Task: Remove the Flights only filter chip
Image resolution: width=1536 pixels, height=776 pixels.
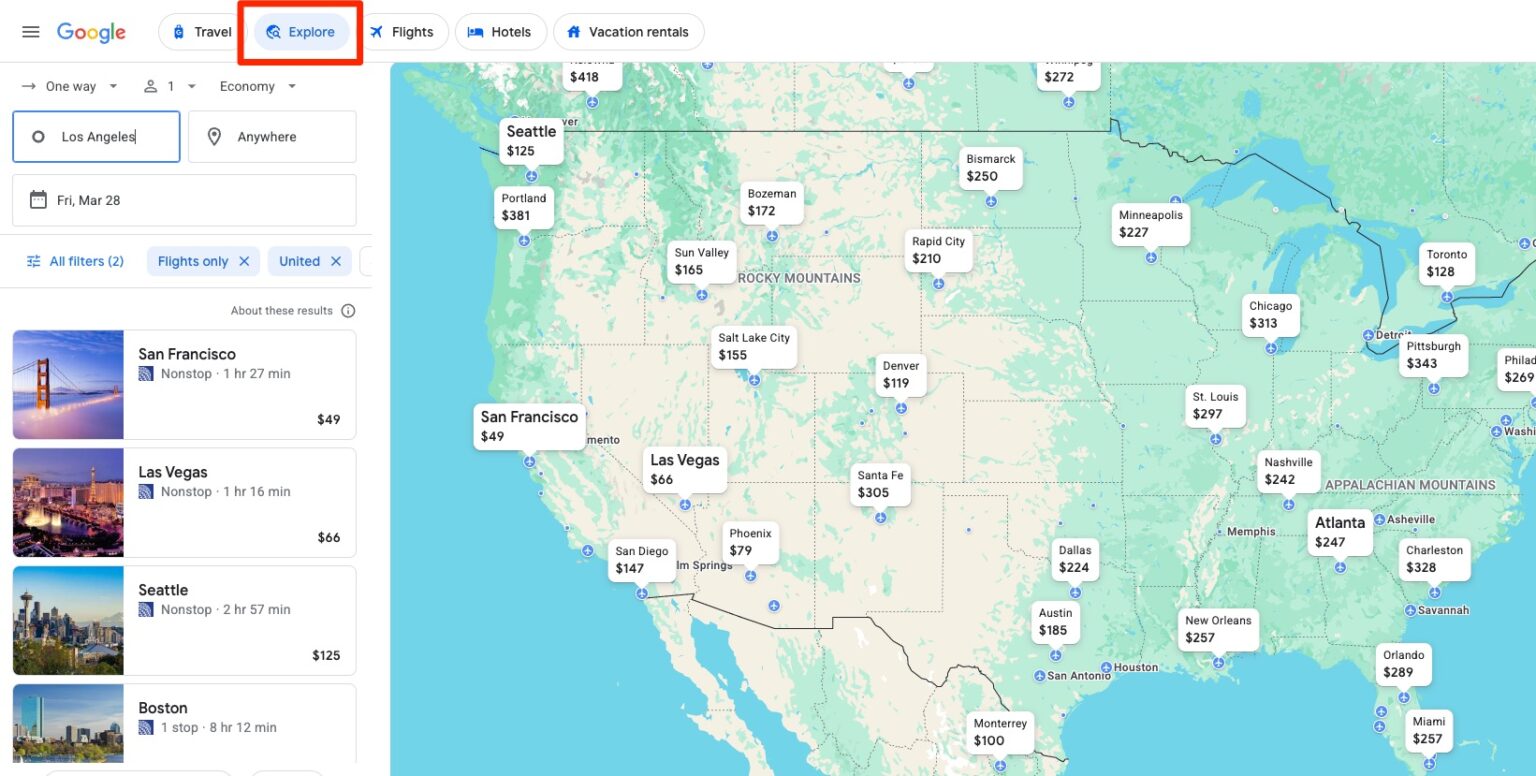Action: [x=244, y=261]
